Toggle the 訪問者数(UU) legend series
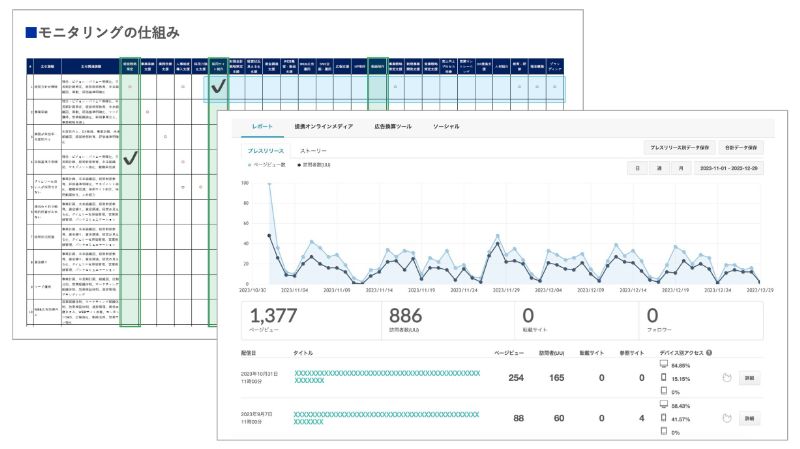 [314, 165]
